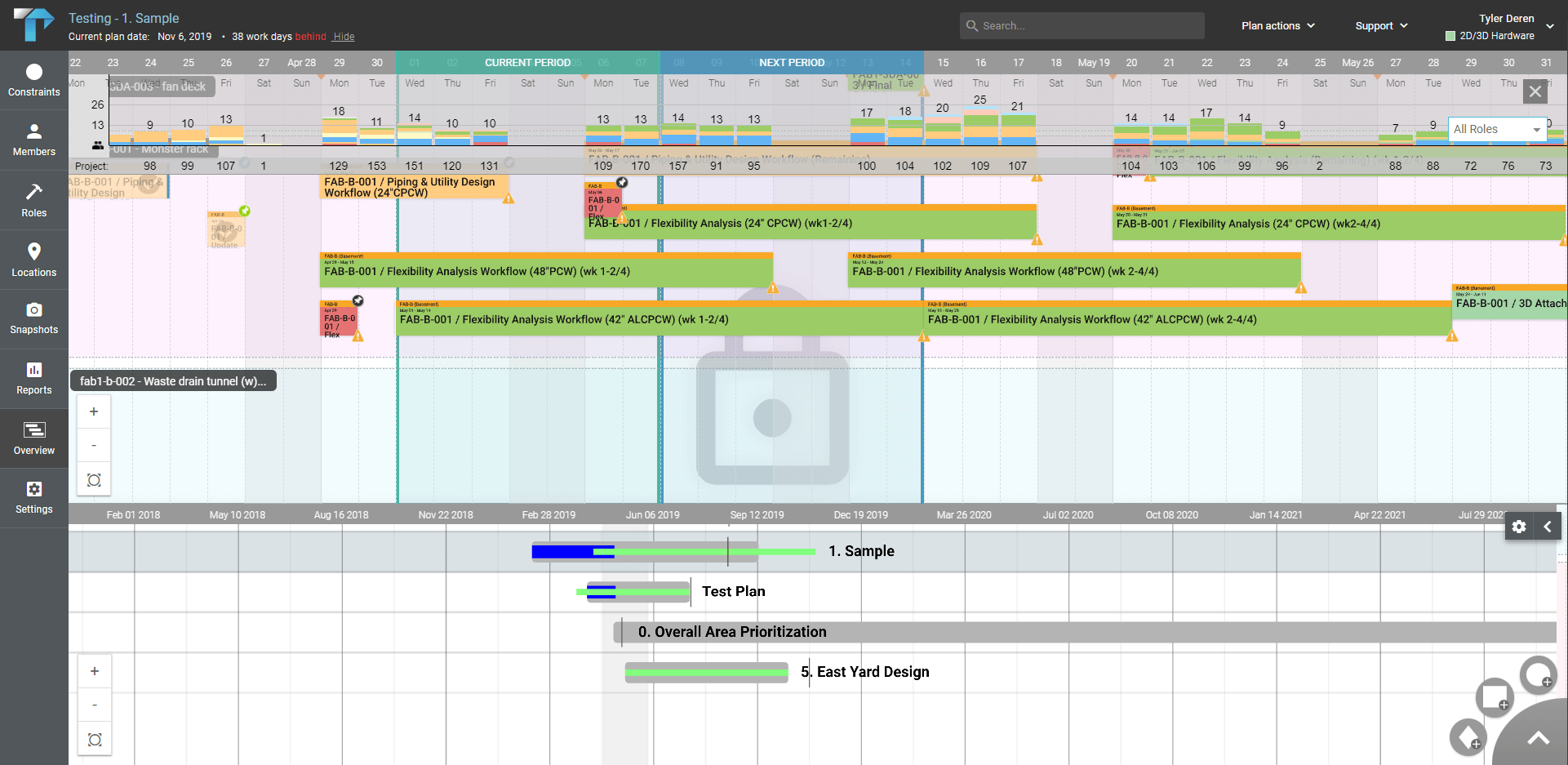Click the add circle shape button
The height and width of the screenshot is (765, 1568).
click(x=1538, y=675)
